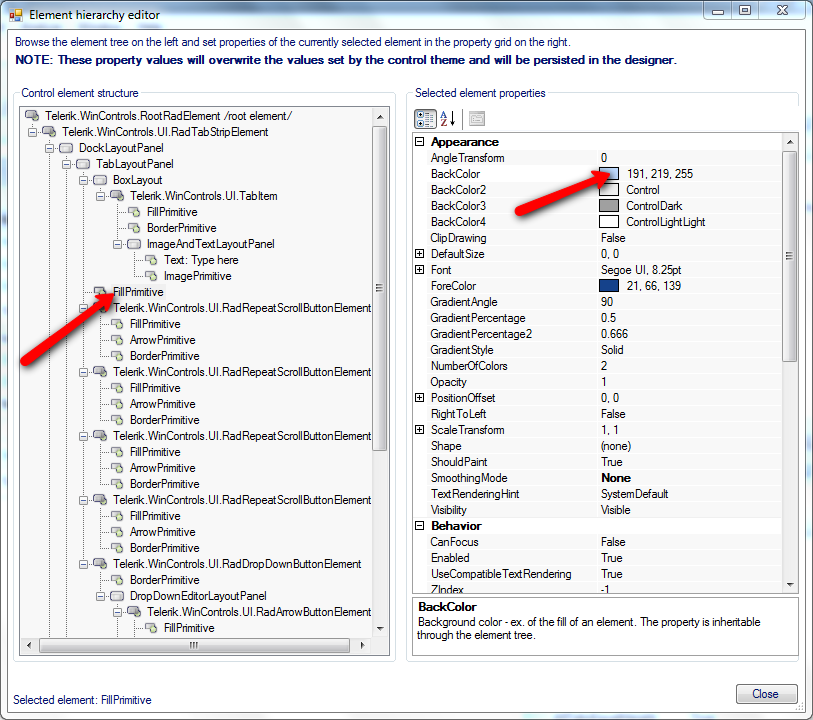Collapse the TabItem tree node
The image size is (813, 720).
(101, 196)
